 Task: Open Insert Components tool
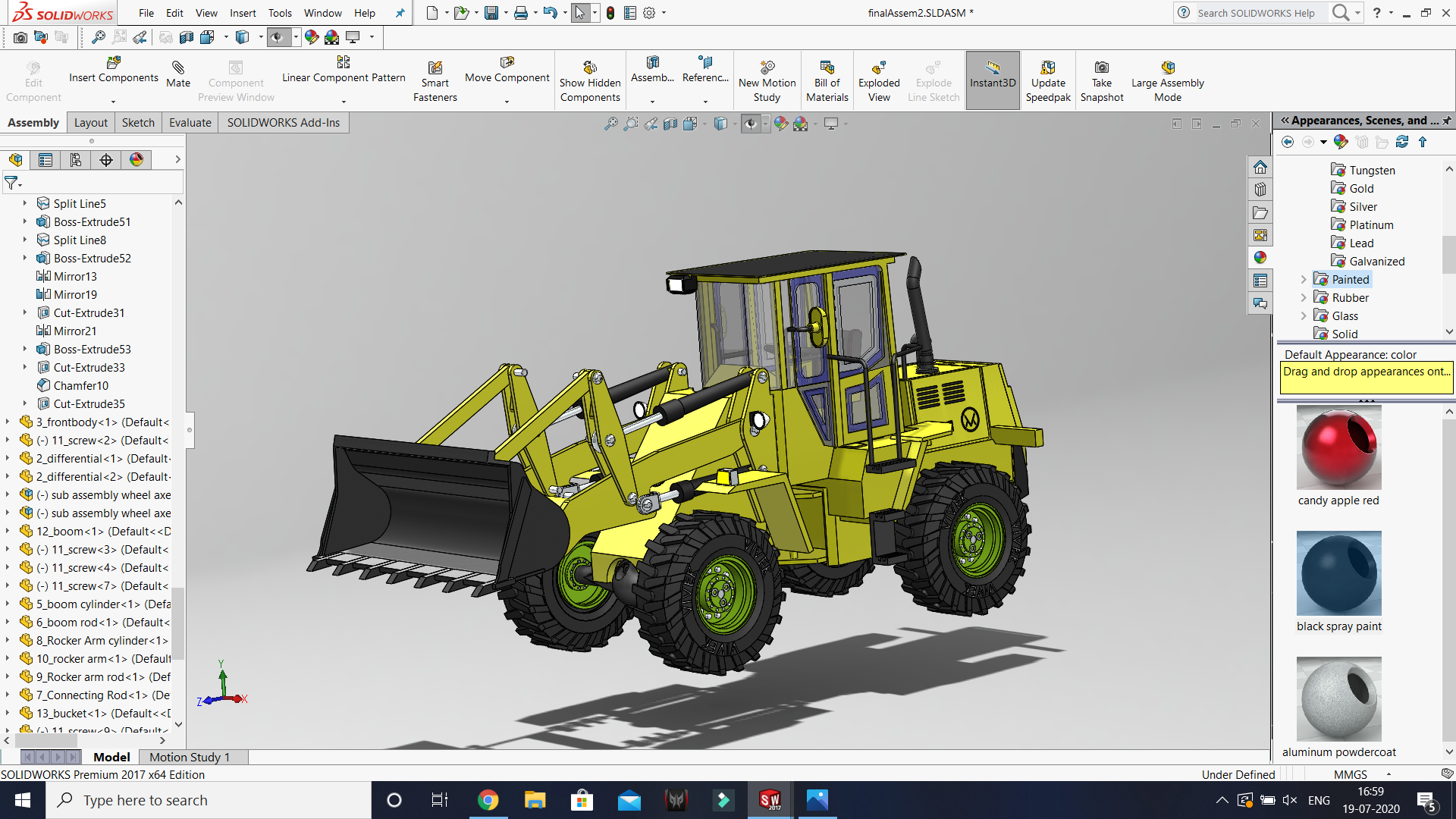tap(114, 70)
